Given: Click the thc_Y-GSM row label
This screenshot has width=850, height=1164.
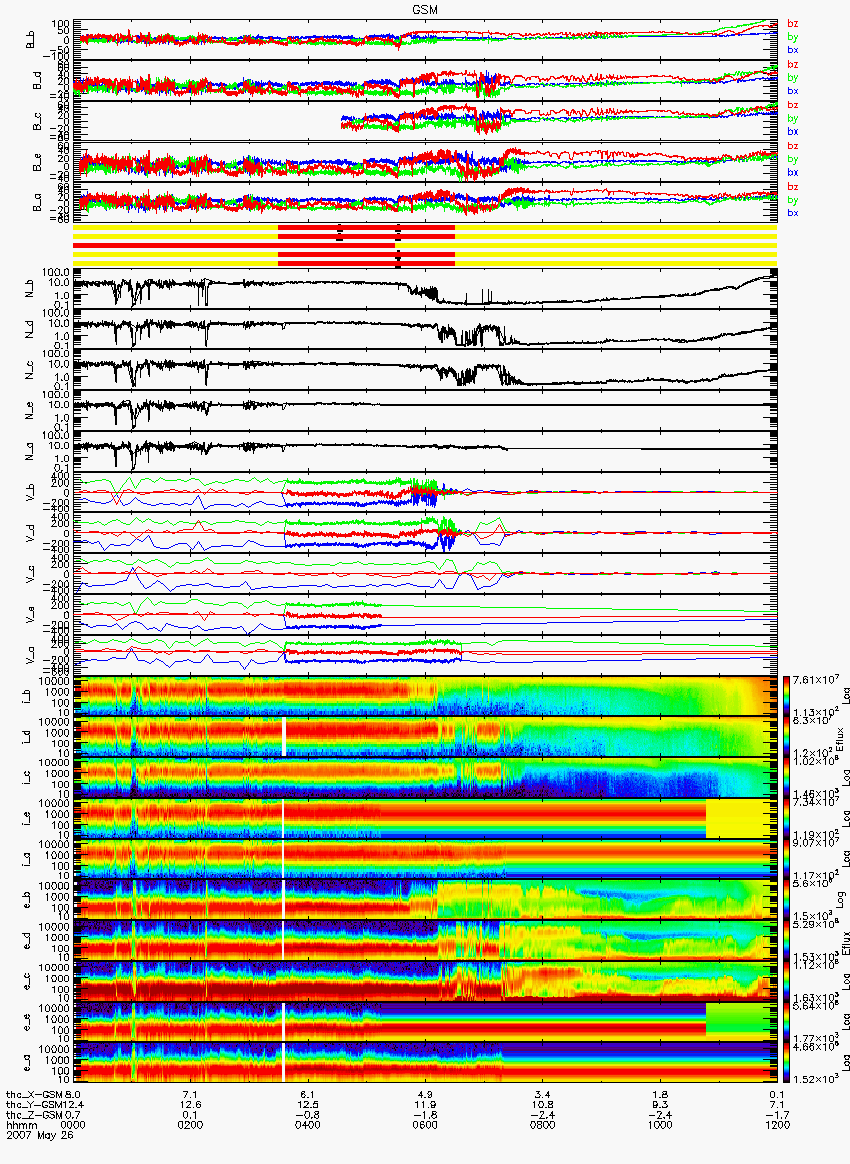Looking at the screenshot, I should coord(34,1105).
